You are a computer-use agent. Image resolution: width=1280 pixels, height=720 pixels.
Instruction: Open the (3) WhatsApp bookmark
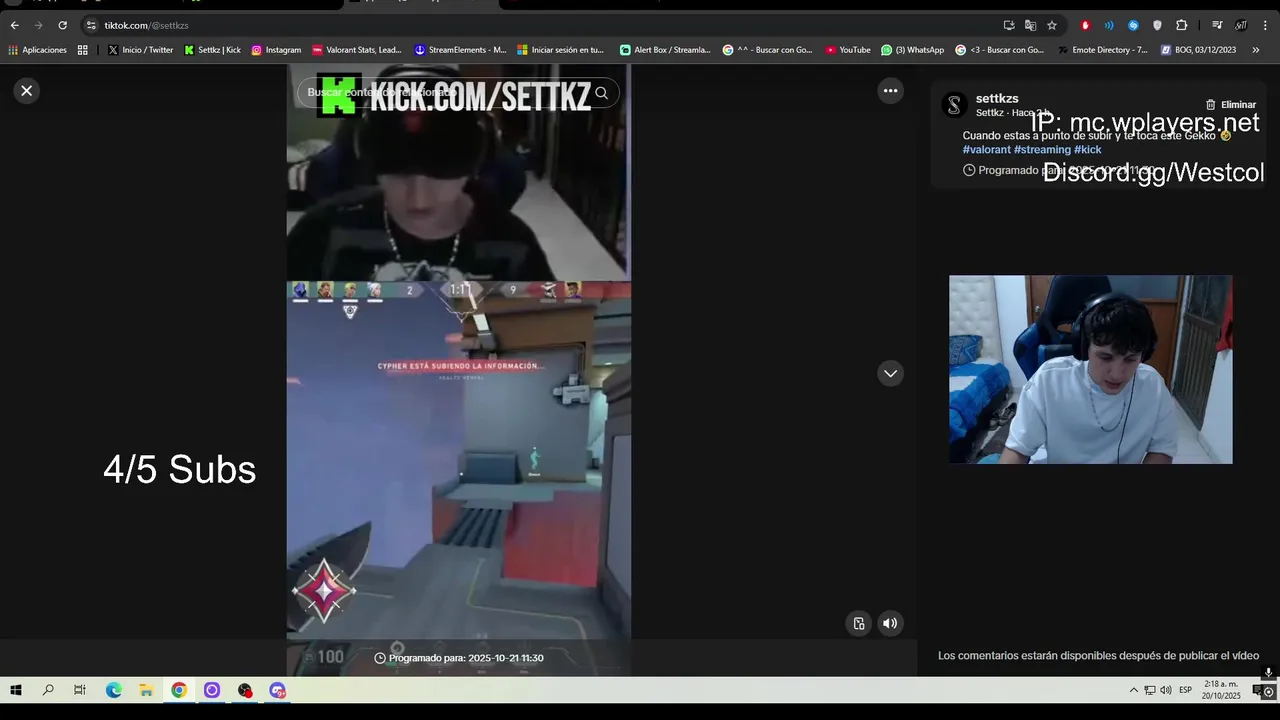pyautogui.click(x=912, y=50)
